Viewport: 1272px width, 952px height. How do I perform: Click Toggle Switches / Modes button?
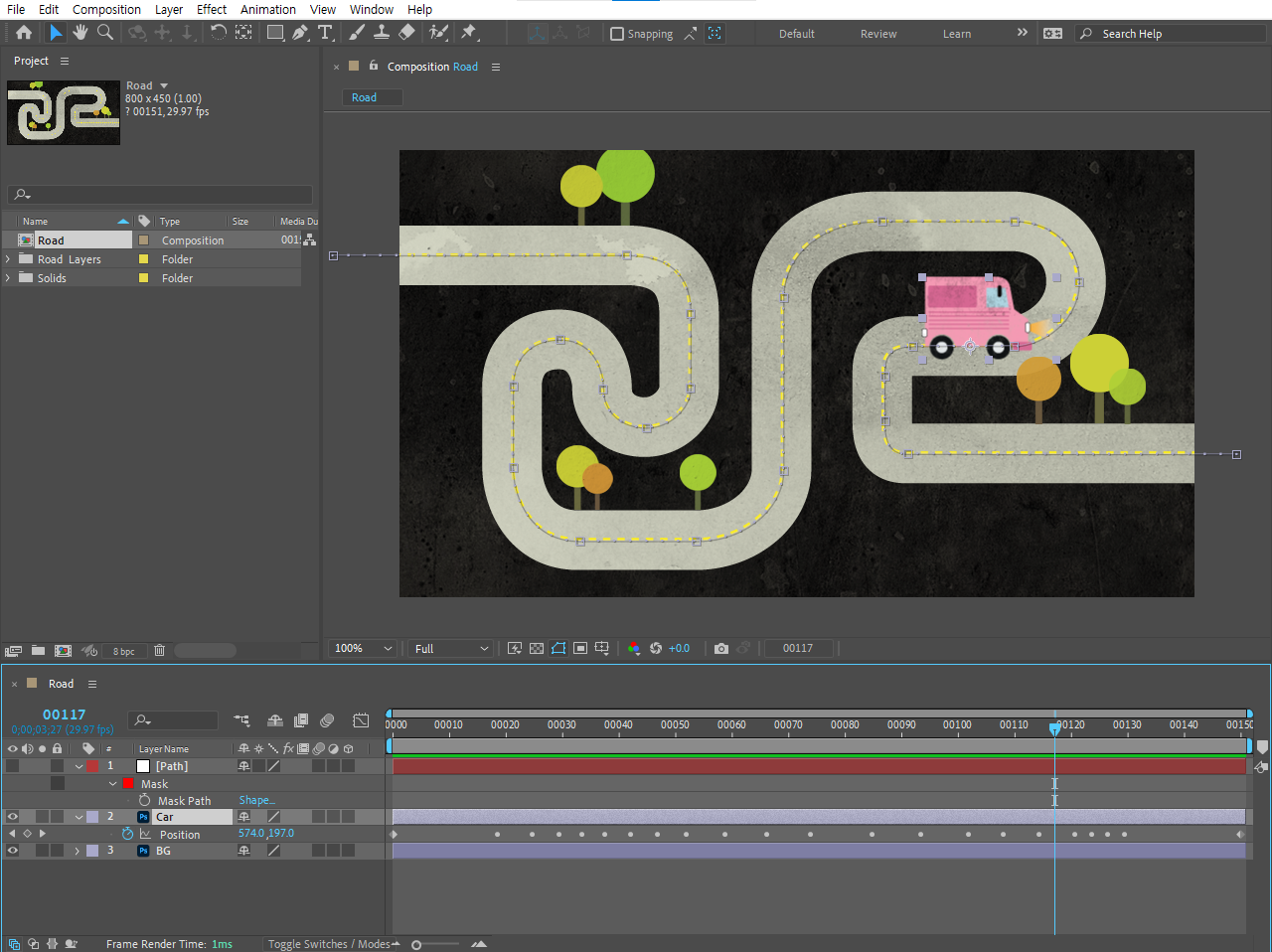(x=329, y=944)
